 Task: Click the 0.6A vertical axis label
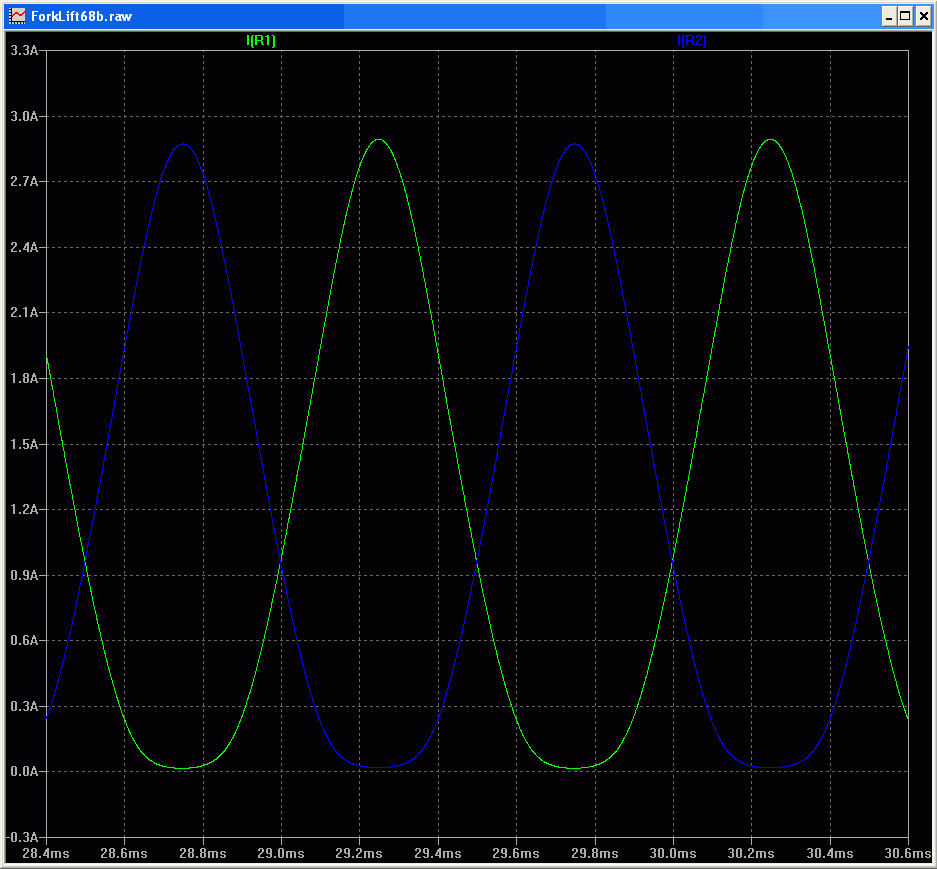click(25, 640)
